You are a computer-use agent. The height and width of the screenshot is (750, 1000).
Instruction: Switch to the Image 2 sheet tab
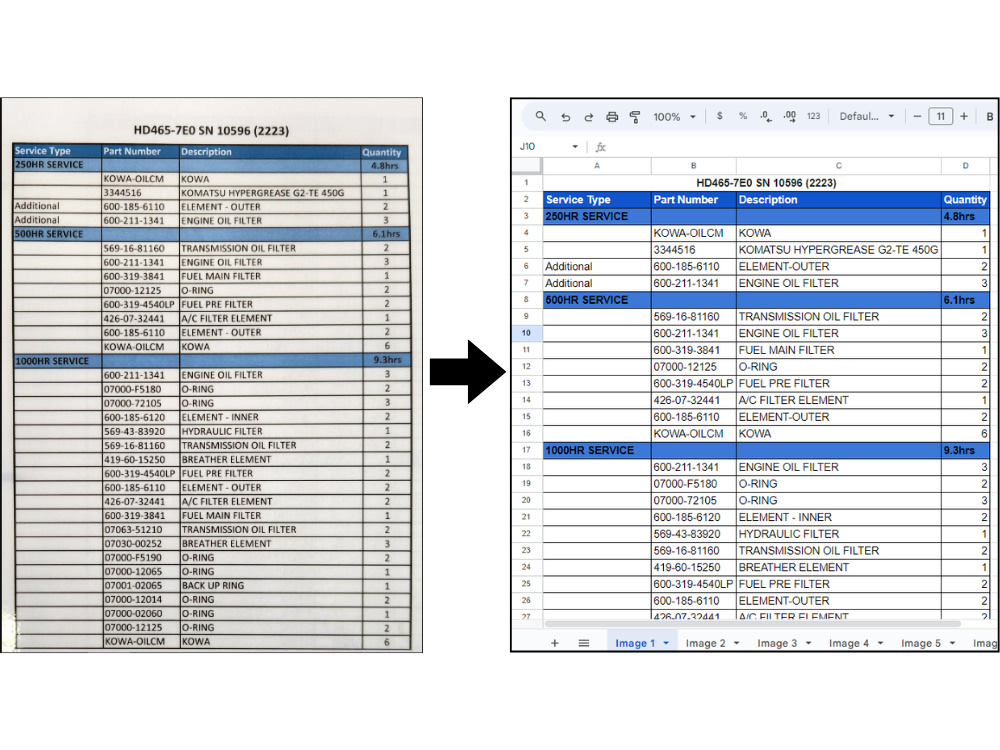pos(705,643)
